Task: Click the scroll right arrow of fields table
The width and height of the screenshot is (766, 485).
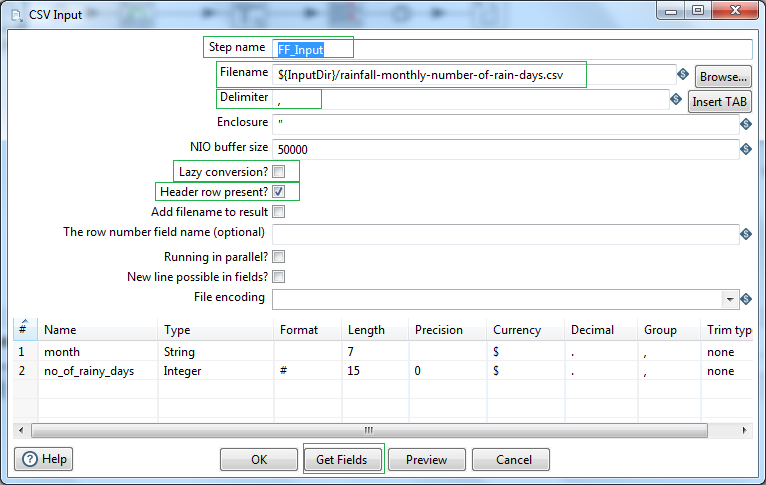Action: pyautogui.click(x=745, y=430)
